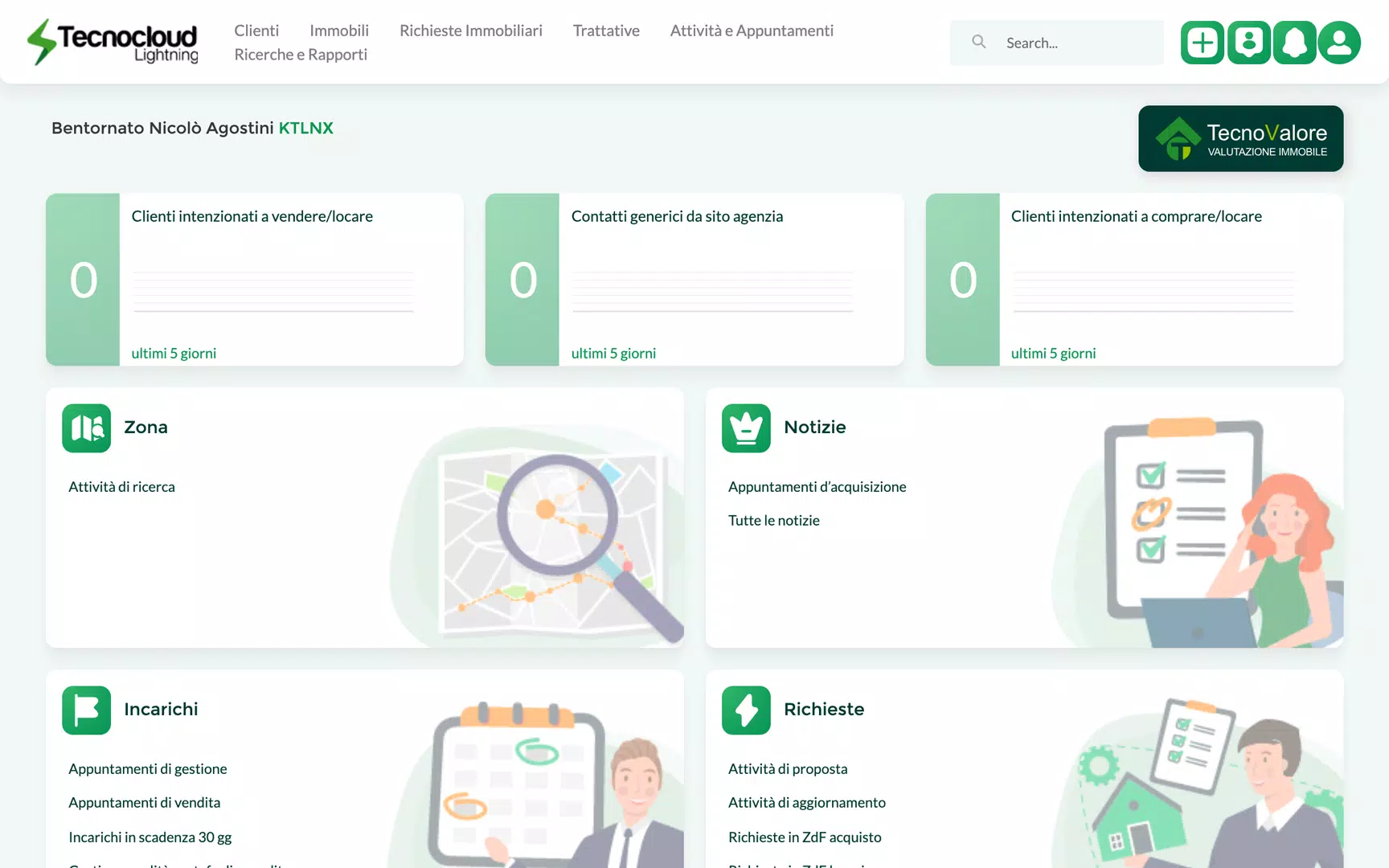Click the Zona map icon

[87, 428]
